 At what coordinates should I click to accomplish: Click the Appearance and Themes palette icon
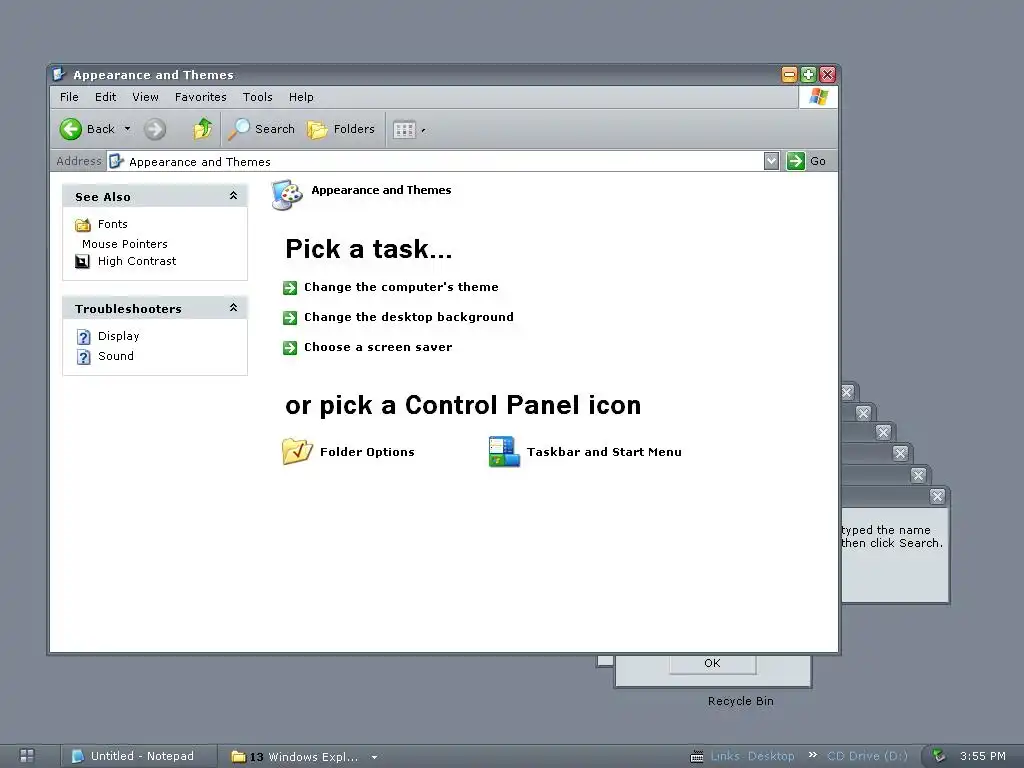point(287,195)
